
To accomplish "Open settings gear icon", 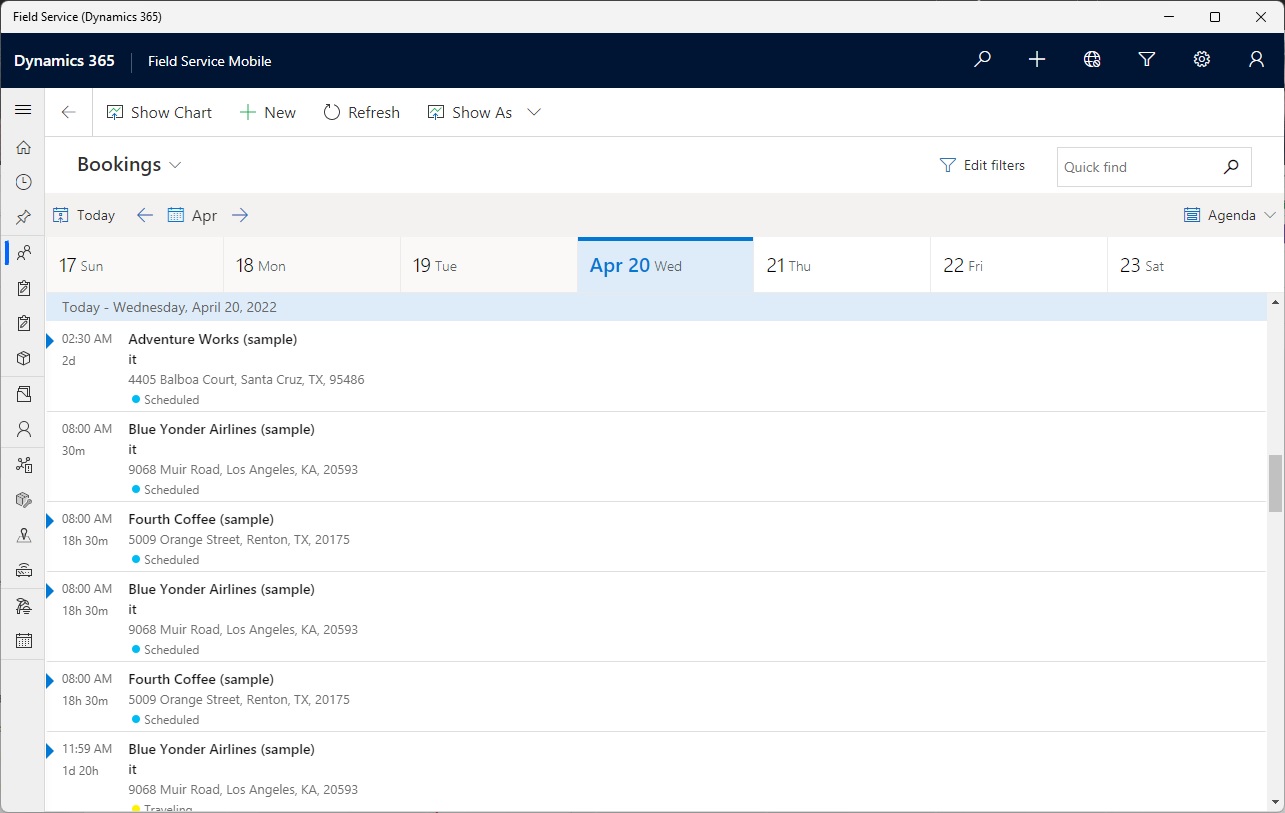I will pos(1202,60).
